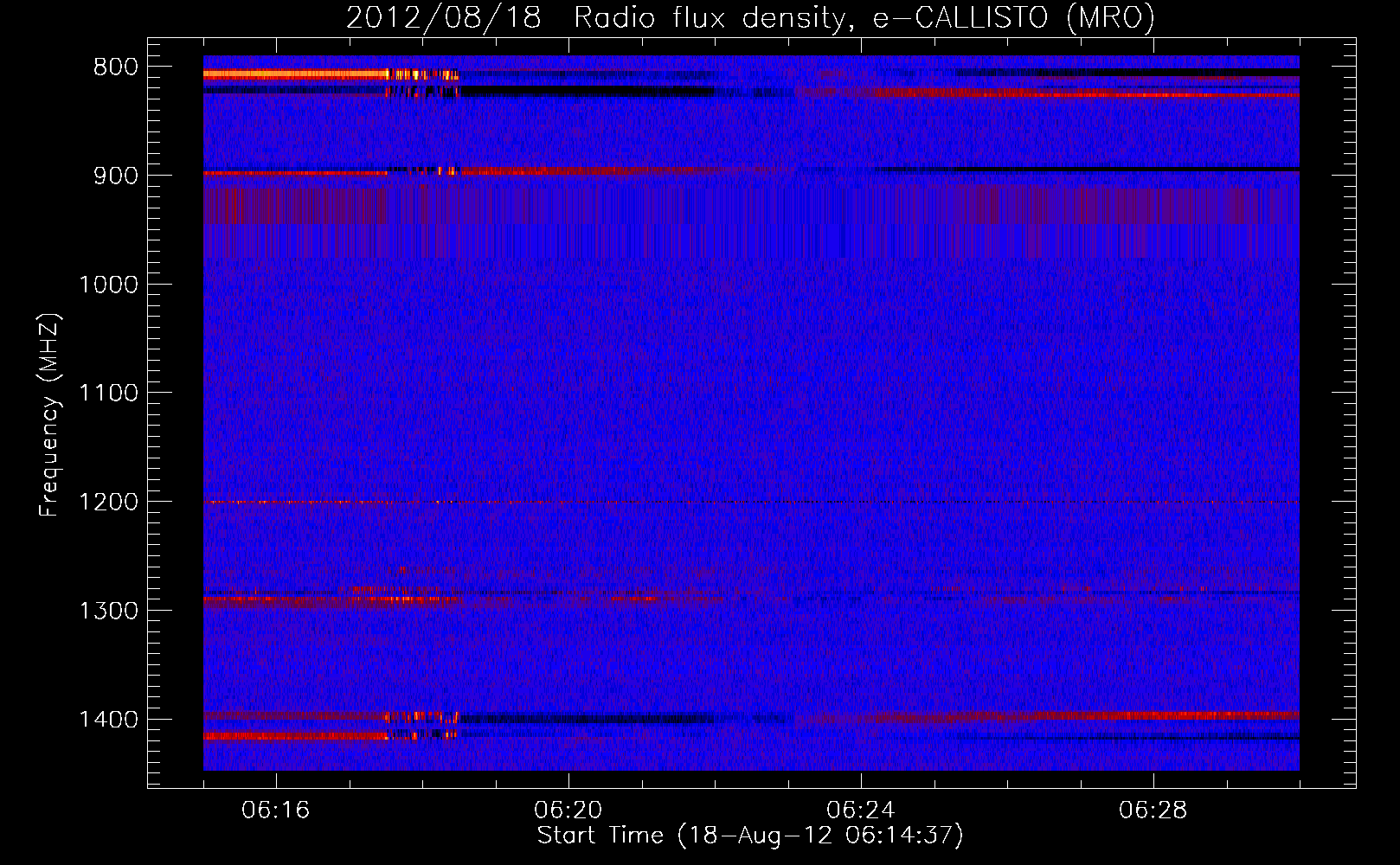Click the 06:20 time tick label
The width and height of the screenshot is (1400, 865).
click(568, 811)
